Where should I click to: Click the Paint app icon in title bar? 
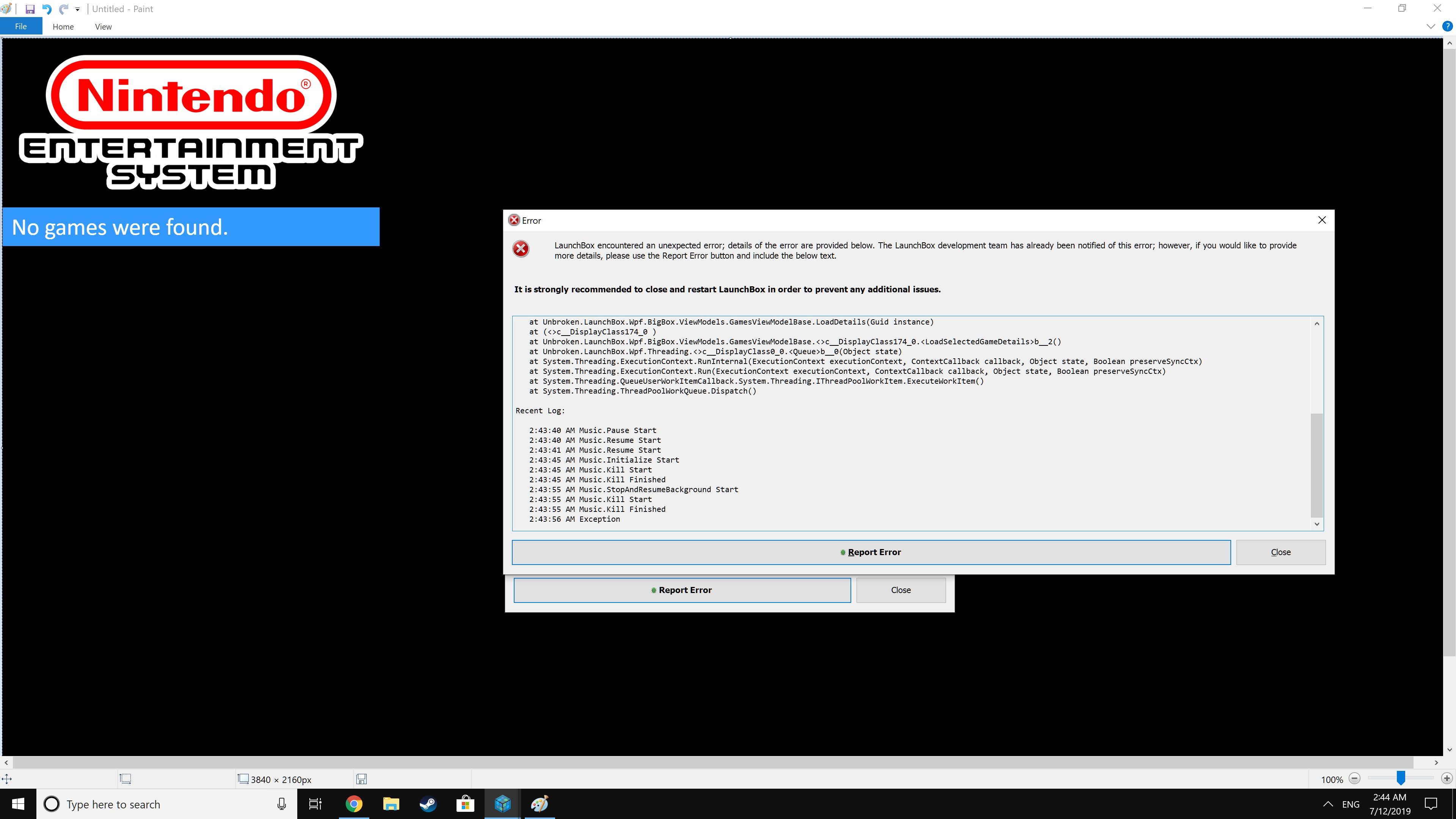point(6,8)
